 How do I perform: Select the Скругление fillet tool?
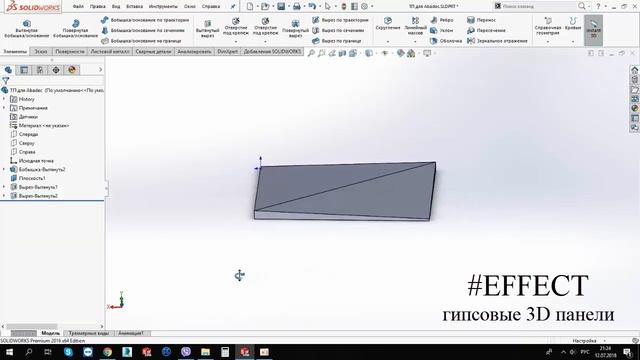tap(388, 24)
